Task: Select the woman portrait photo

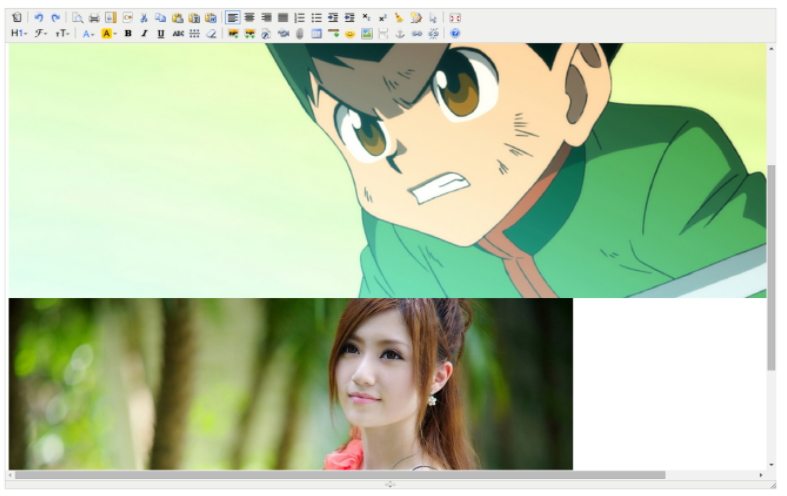Action: (x=291, y=384)
